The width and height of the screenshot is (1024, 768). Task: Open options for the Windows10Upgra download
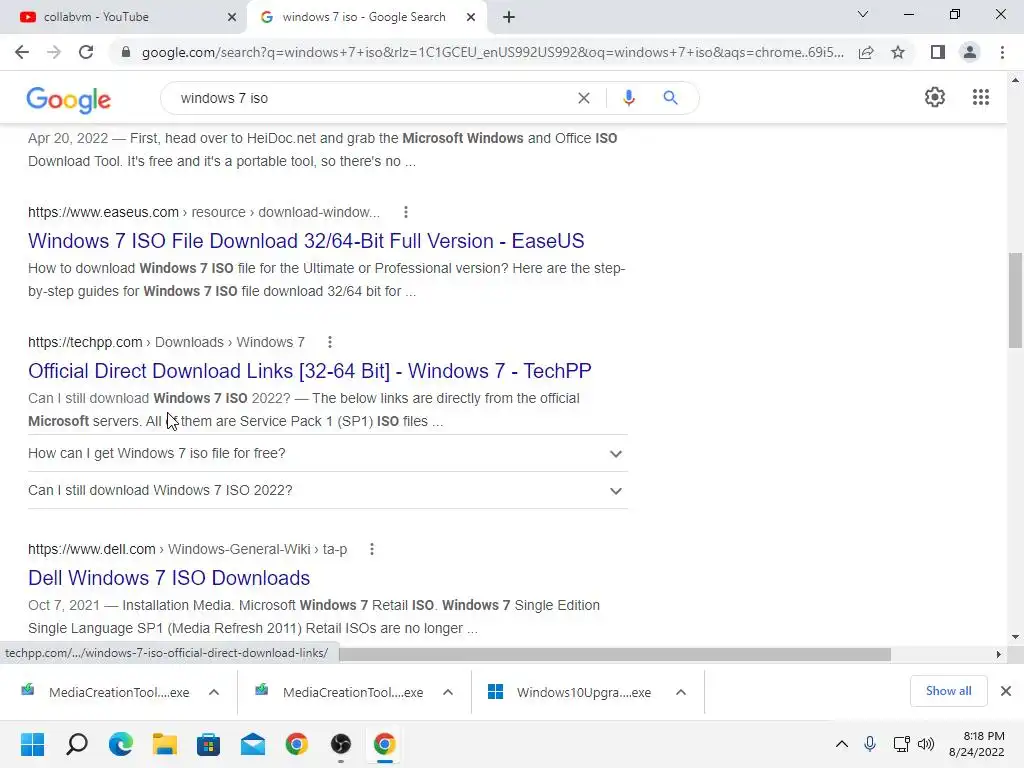pyautogui.click(x=680, y=692)
